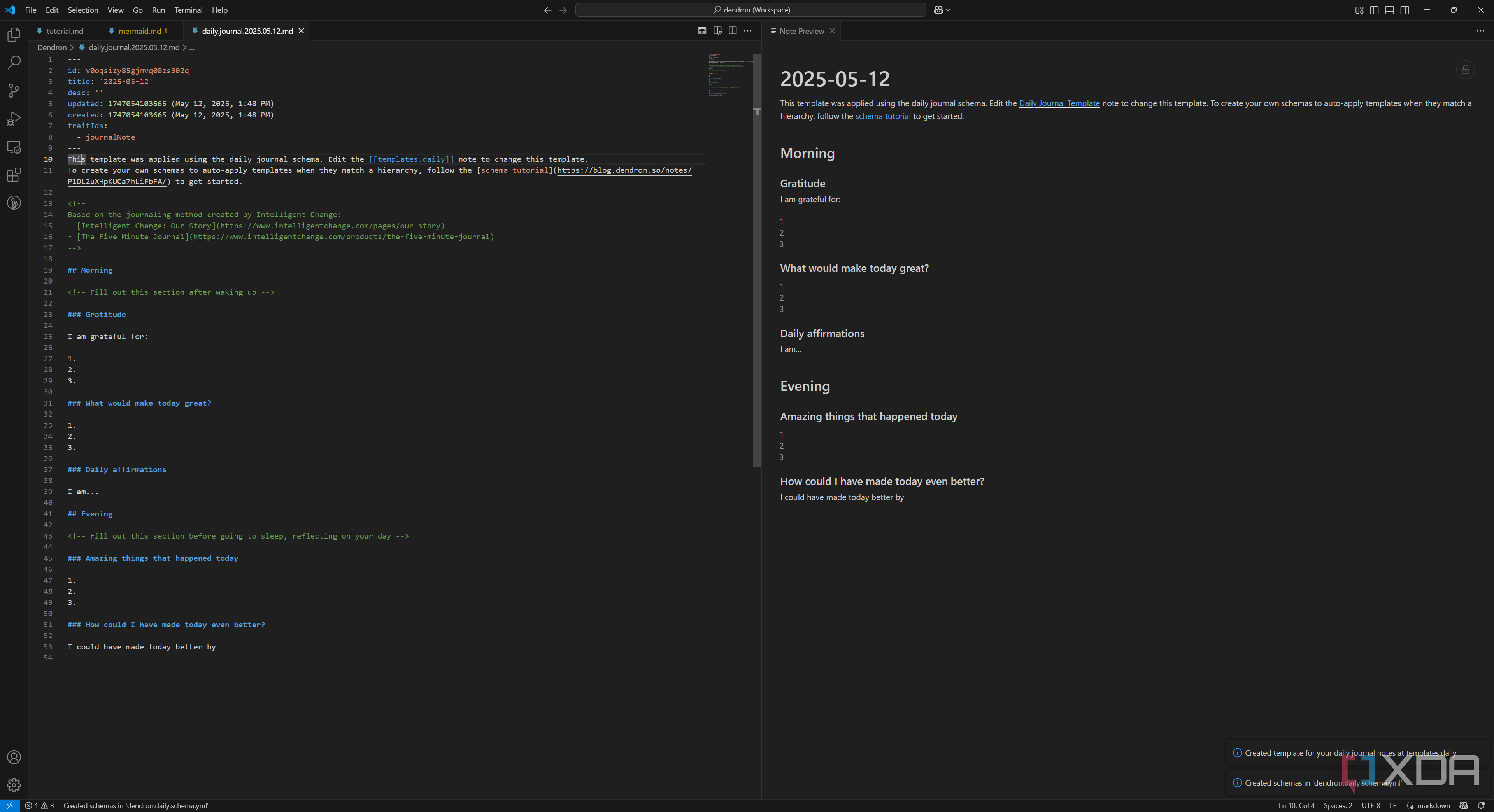Click the Open Preview to the Side icon

(x=717, y=31)
